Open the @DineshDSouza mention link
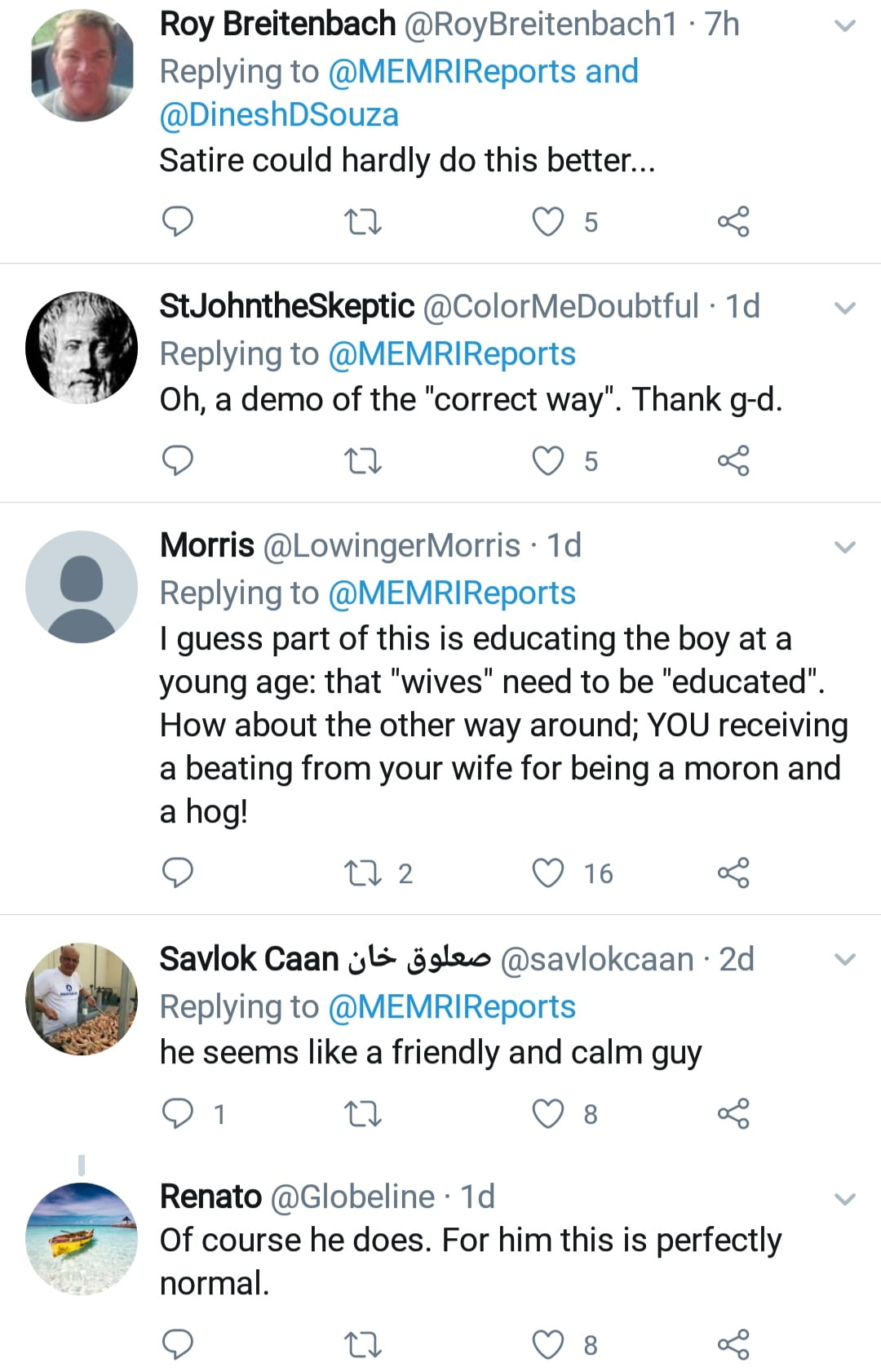This screenshot has width=881, height=1372. pos(279,115)
